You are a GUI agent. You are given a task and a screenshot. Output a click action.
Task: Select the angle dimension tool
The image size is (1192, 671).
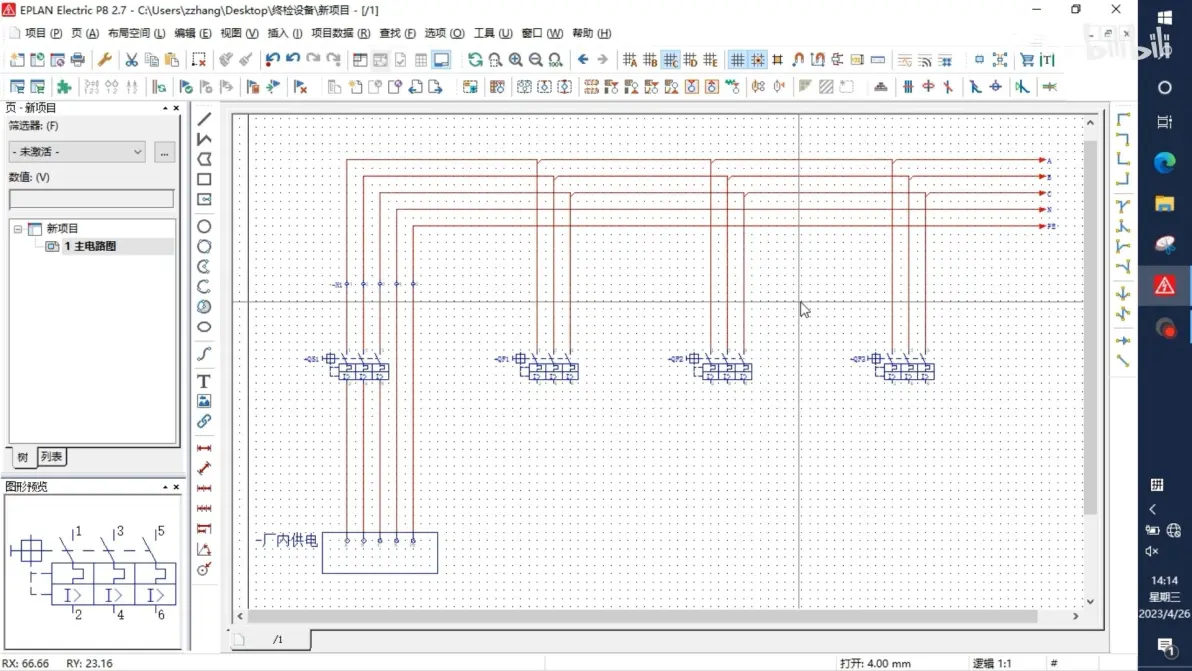204,549
